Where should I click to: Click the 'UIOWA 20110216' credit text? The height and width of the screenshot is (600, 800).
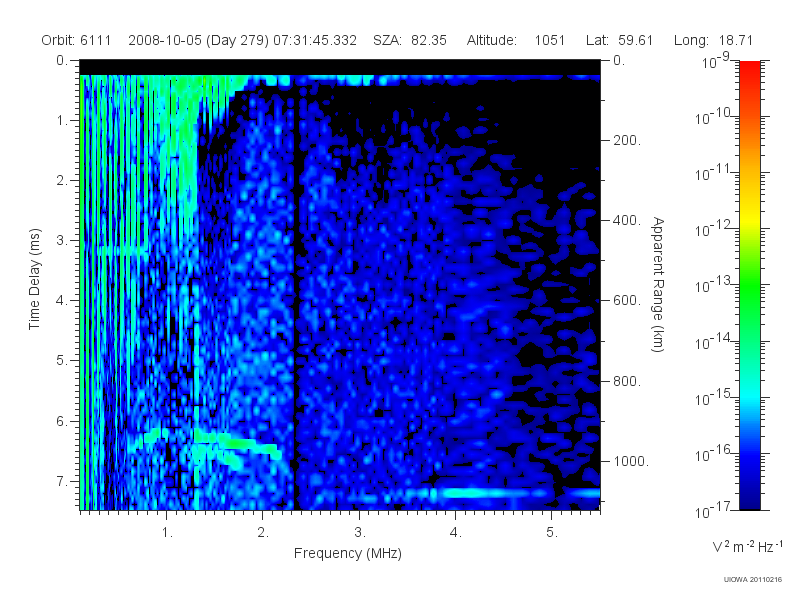pyautogui.click(x=753, y=580)
